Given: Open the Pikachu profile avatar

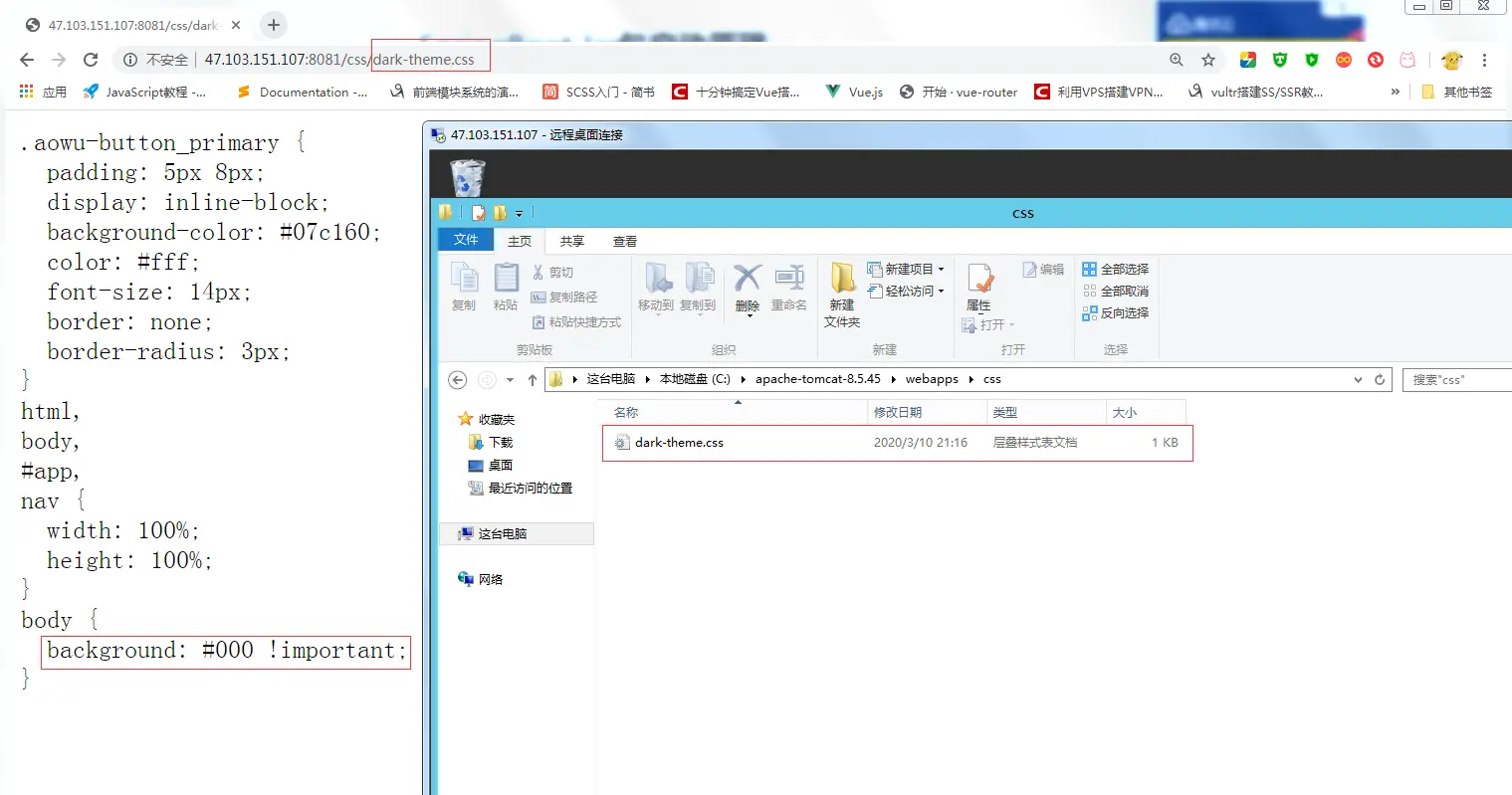Looking at the screenshot, I should tap(1452, 60).
